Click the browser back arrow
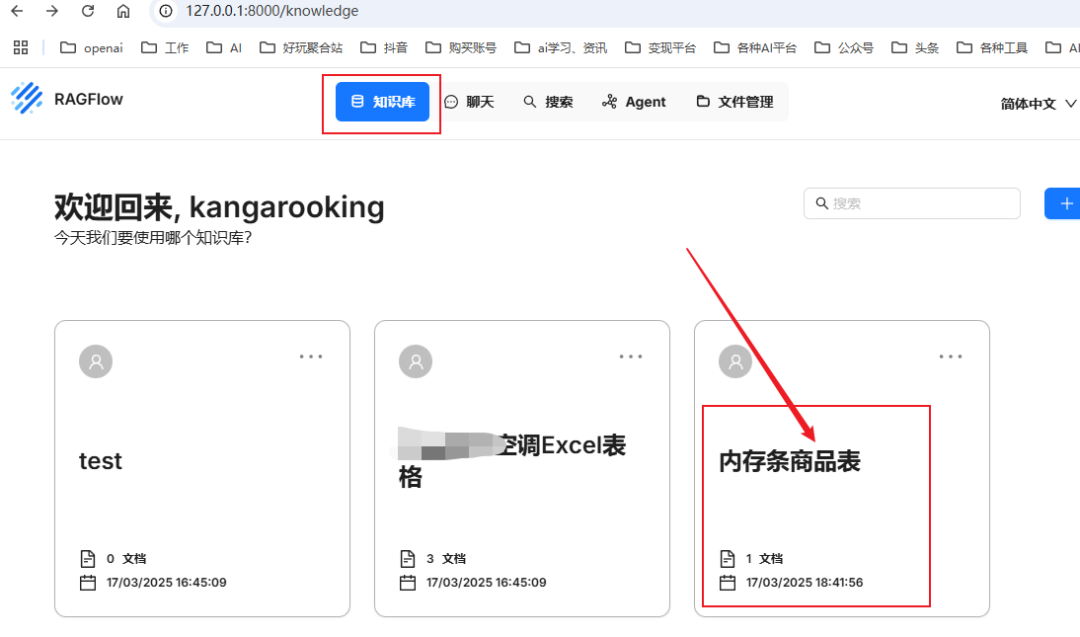 pos(17,11)
